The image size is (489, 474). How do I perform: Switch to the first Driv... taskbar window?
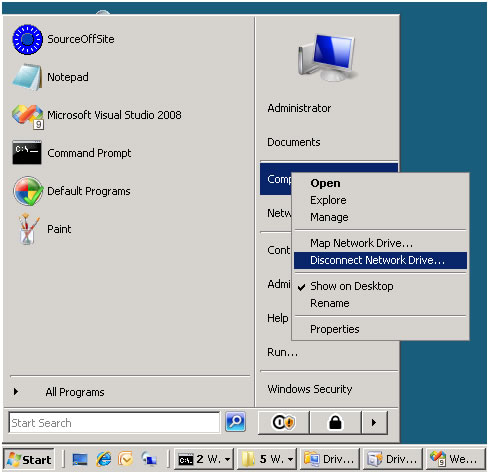(x=330, y=460)
